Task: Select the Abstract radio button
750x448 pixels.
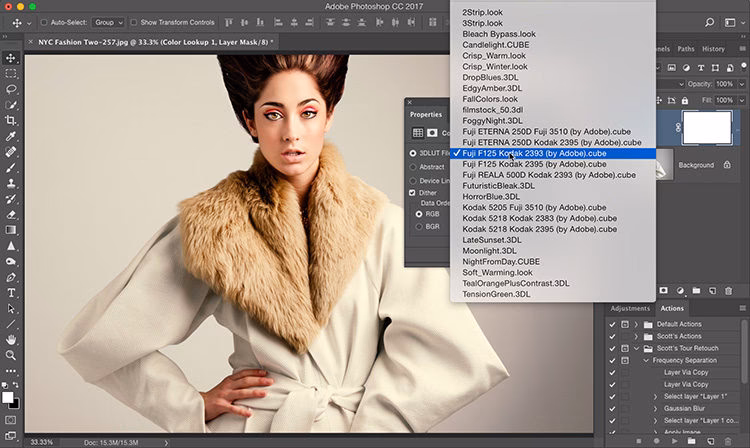Action: pos(413,167)
